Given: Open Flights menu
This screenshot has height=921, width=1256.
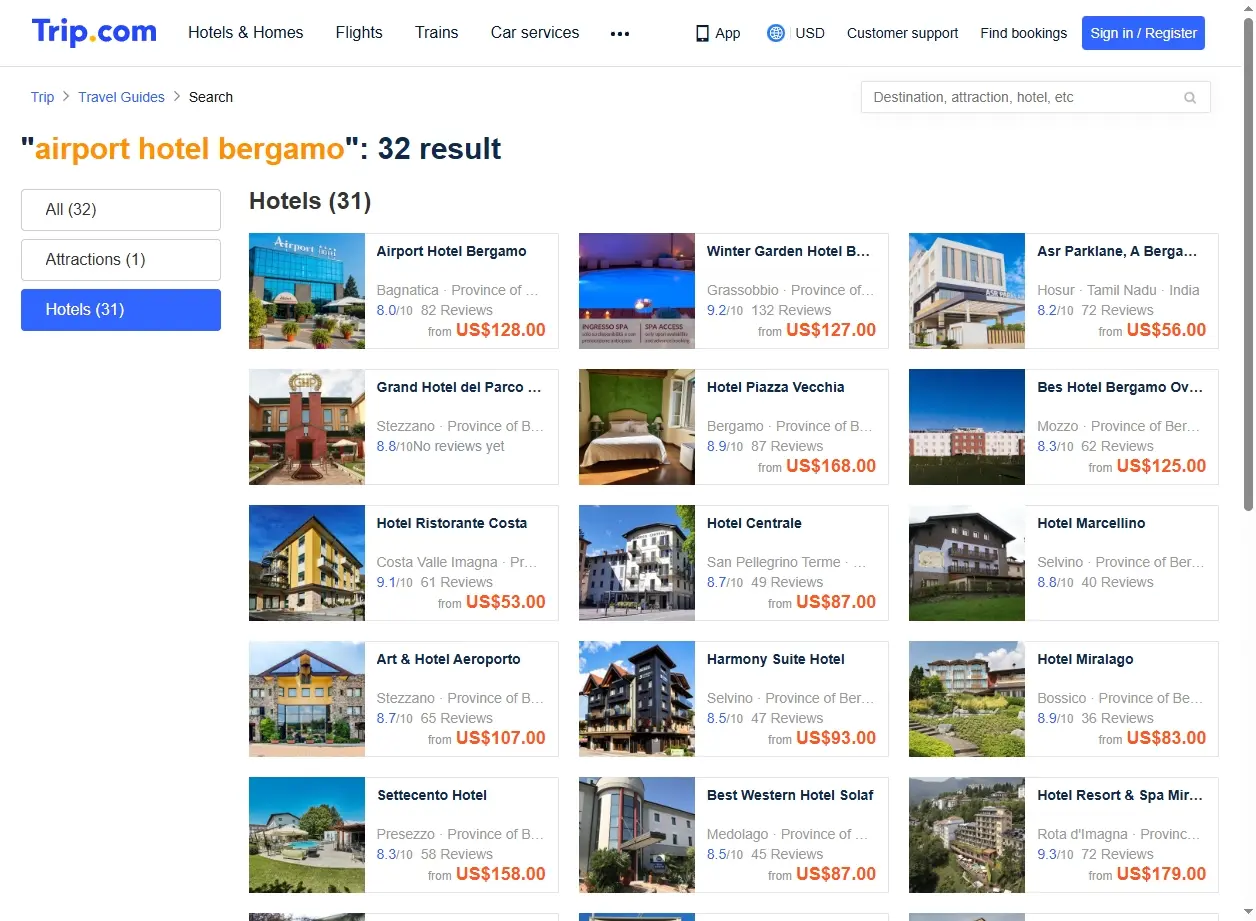Looking at the screenshot, I should 359,33.
